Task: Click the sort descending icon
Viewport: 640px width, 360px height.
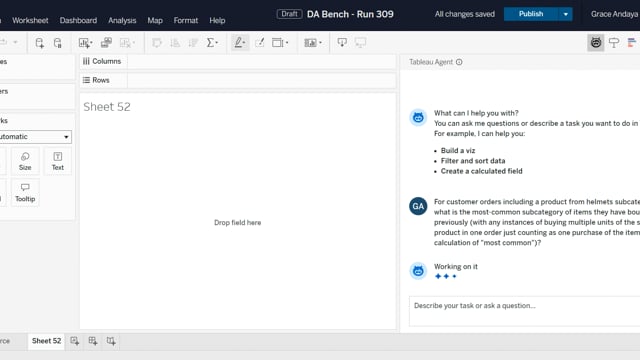Action: pyautogui.click(x=193, y=43)
